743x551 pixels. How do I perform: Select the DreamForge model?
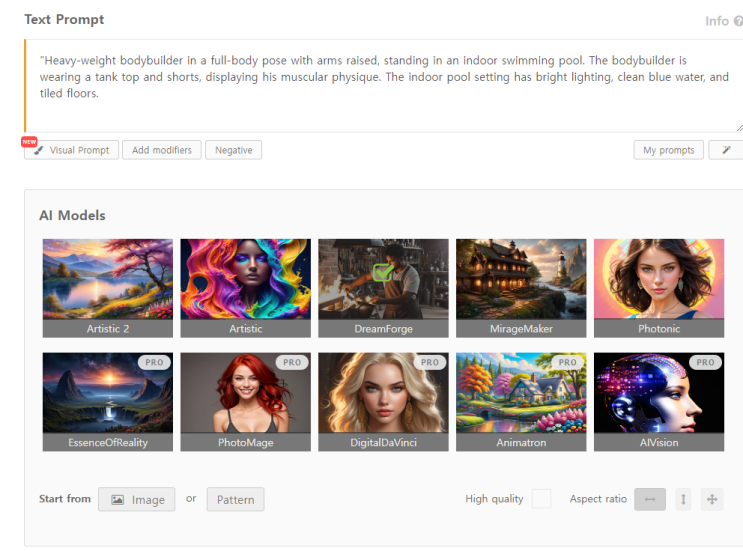383,288
